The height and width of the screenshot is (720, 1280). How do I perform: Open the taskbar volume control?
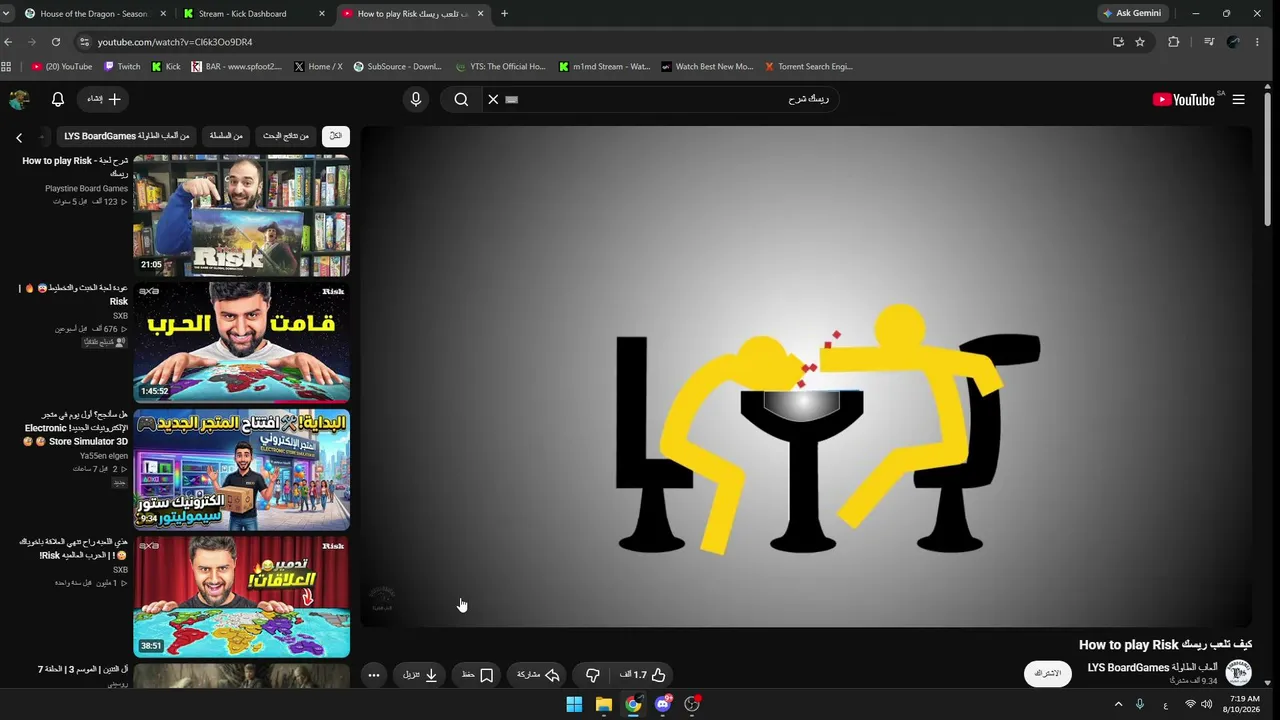[1207, 704]
